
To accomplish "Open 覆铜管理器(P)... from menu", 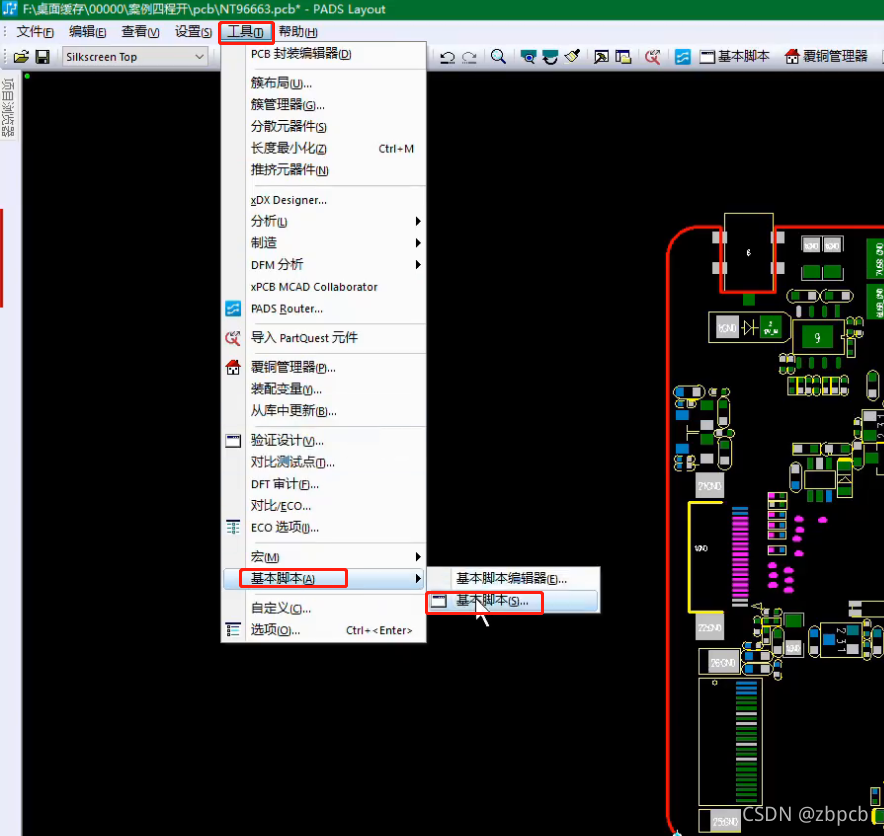I will tap(324, 368).
